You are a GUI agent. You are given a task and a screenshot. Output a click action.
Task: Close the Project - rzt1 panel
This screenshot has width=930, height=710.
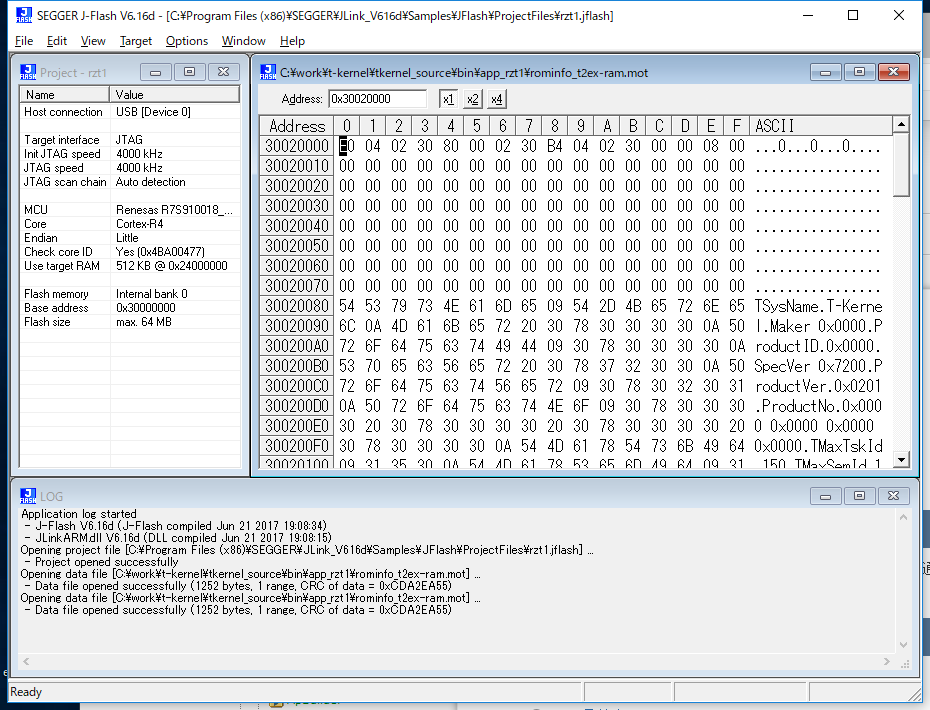coord(224,72)
